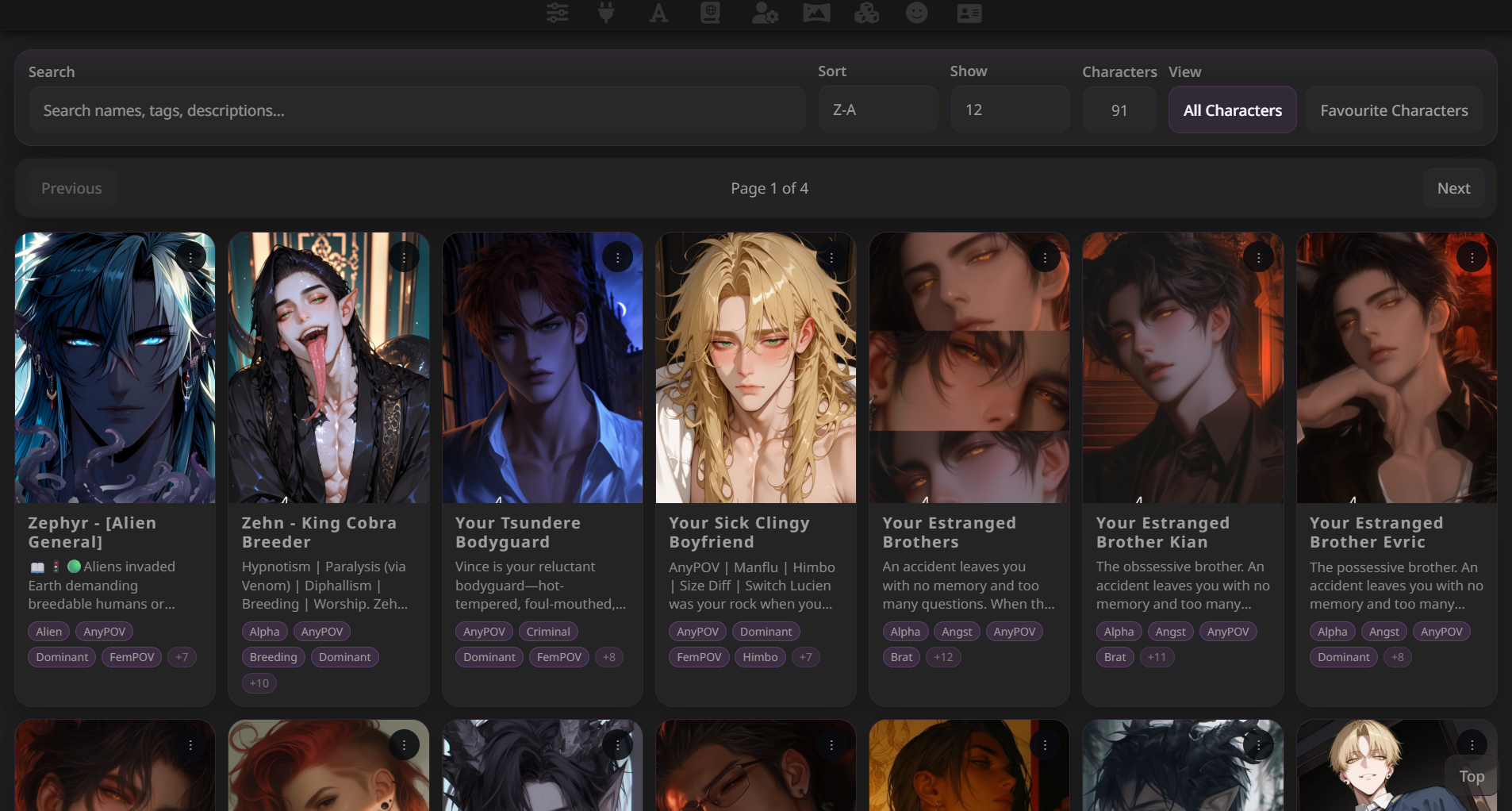Select the Criminal tag on Tsundere Bodyguard card

[x=548, y=632]
